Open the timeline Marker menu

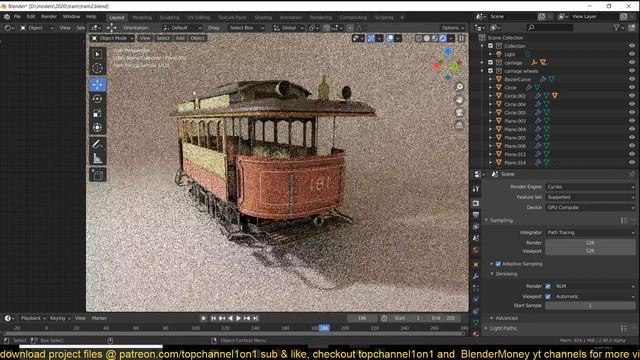pyautogui.click(x=99, y=318)
